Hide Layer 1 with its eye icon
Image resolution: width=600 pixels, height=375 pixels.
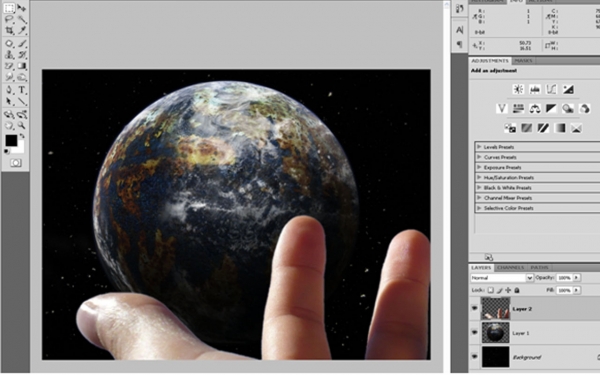[474, 333]
